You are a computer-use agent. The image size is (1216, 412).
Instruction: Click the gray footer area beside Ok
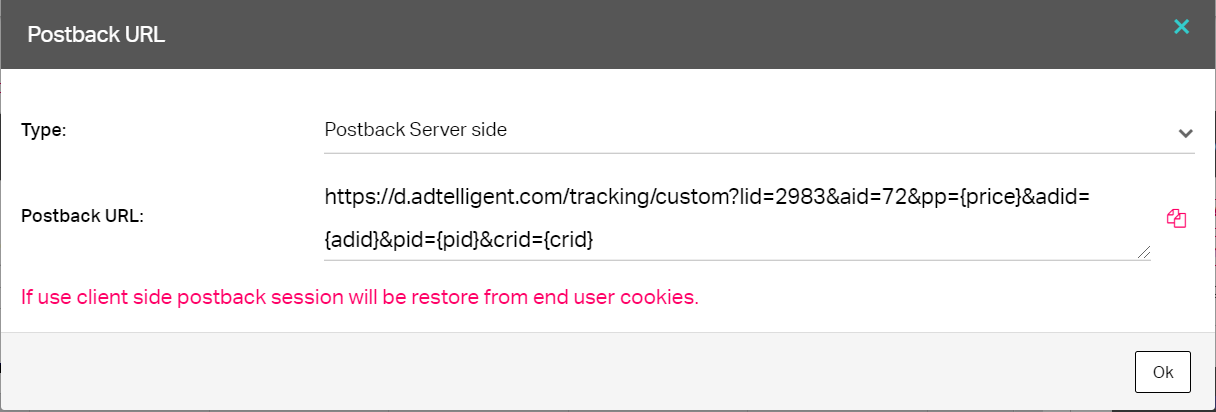click(560, 371)
